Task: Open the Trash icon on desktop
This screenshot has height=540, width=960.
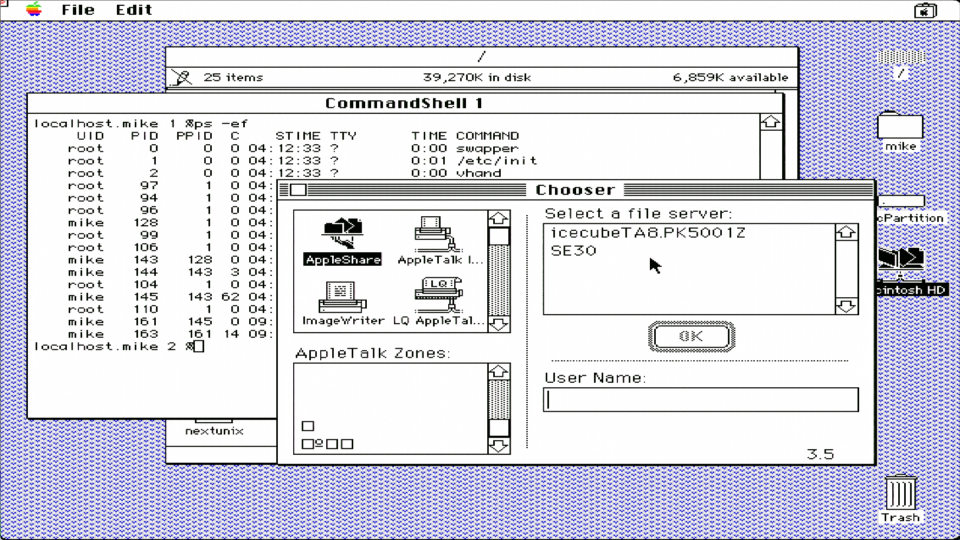Action: tap(901, 500)
